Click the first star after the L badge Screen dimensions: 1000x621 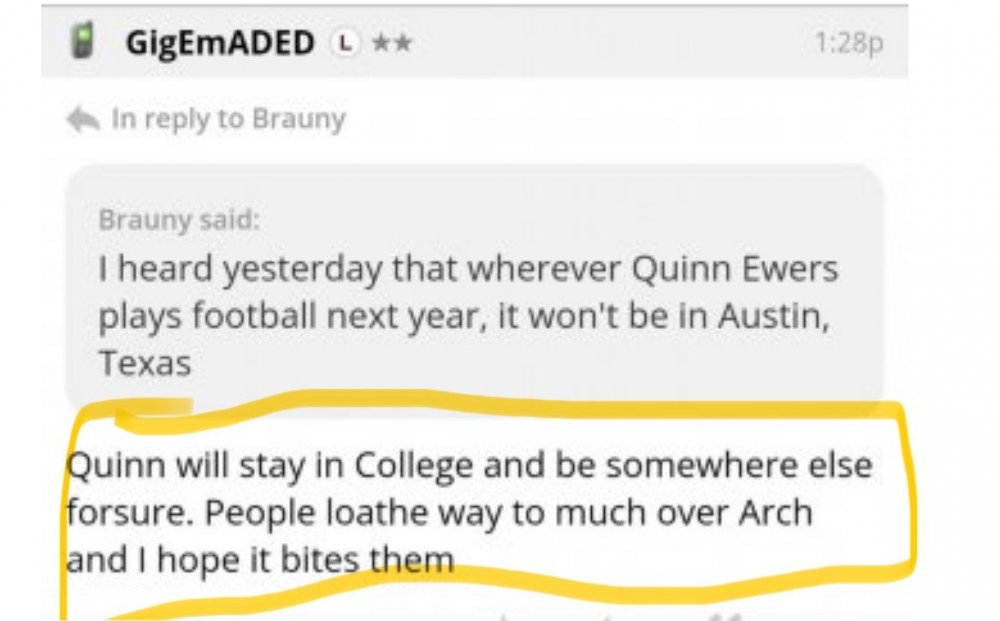(x=379, y=43)
